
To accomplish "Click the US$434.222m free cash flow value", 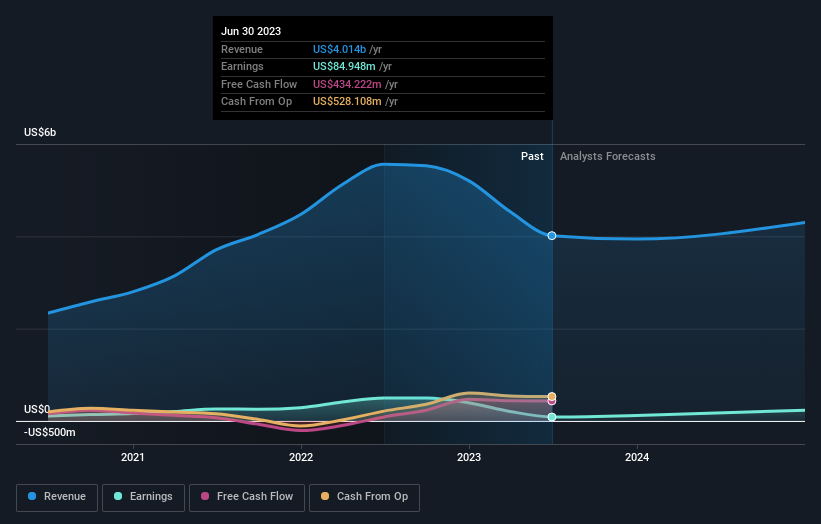I will [x=347, y=84].
